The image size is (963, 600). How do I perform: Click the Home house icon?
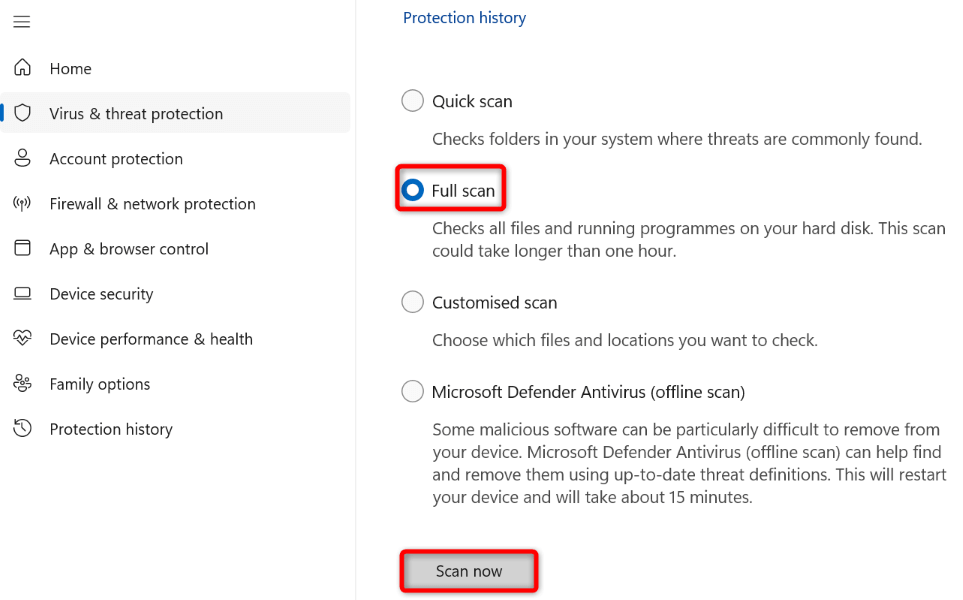pyautogui.click(x=22, y=68)
